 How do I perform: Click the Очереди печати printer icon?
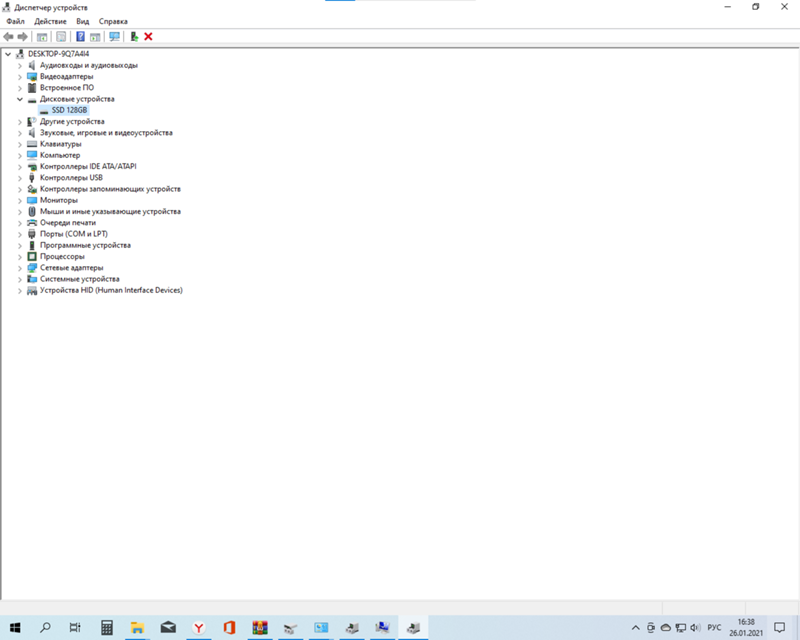point(32,223)
